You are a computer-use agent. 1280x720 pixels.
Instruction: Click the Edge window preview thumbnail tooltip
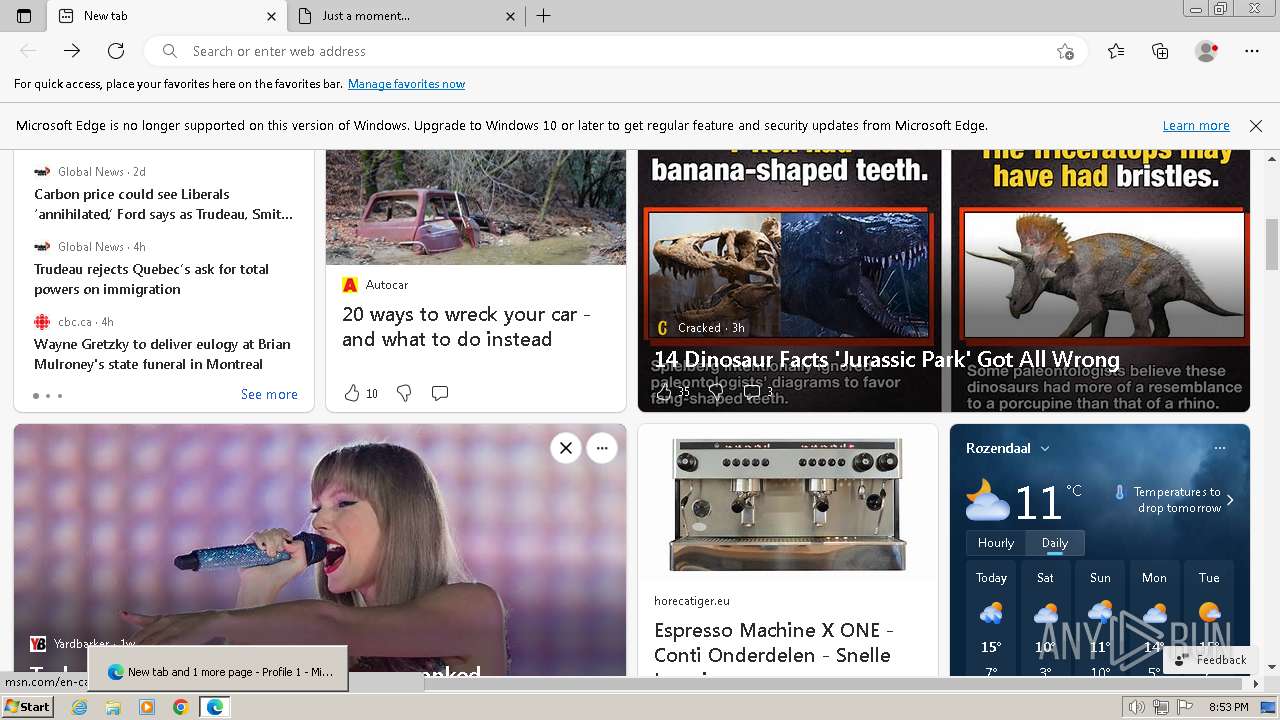[x=218, y=669]
